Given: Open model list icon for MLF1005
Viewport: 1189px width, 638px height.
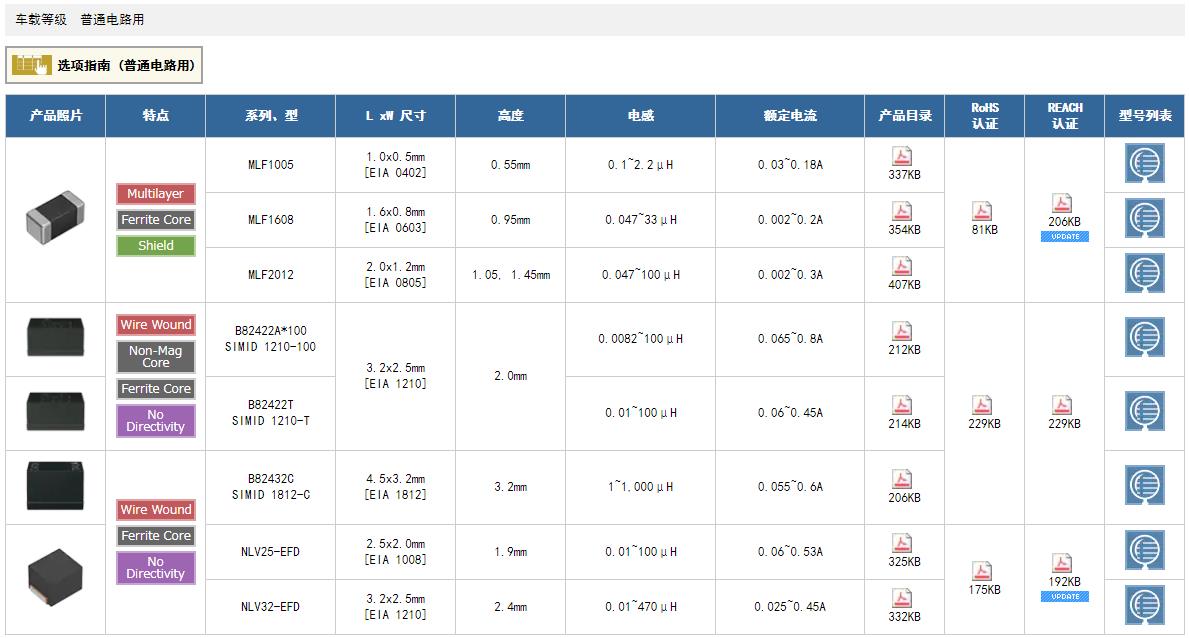Looking at the screenshot, I should click(1145, 163).
